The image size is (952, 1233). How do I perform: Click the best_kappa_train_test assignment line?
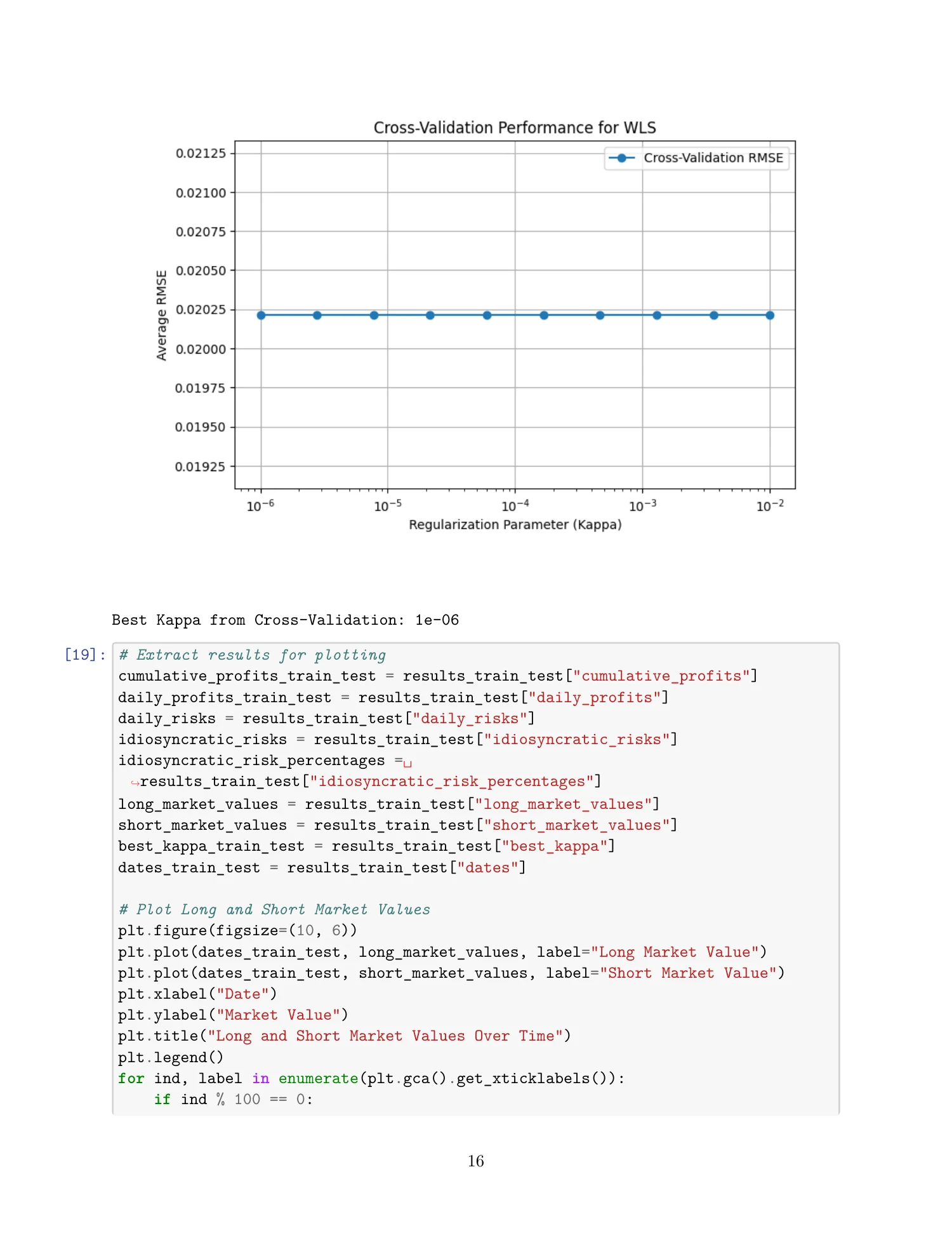[x=367, y=846]
